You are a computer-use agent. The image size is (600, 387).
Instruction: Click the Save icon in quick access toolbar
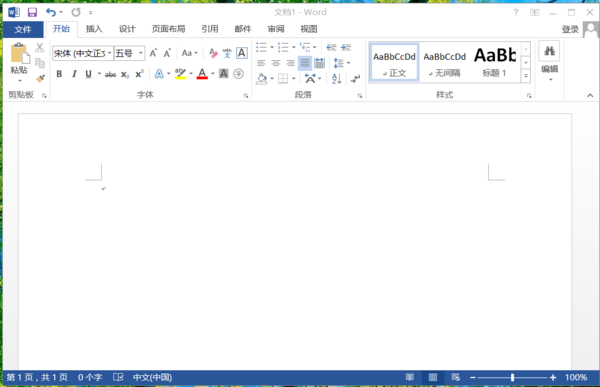click(x=32, y=12)
